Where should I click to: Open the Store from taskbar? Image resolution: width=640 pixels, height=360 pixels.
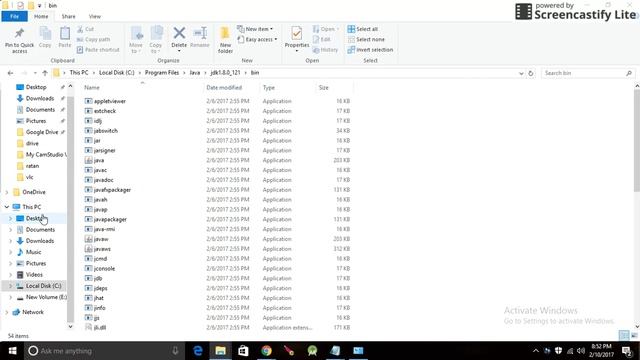243,351
